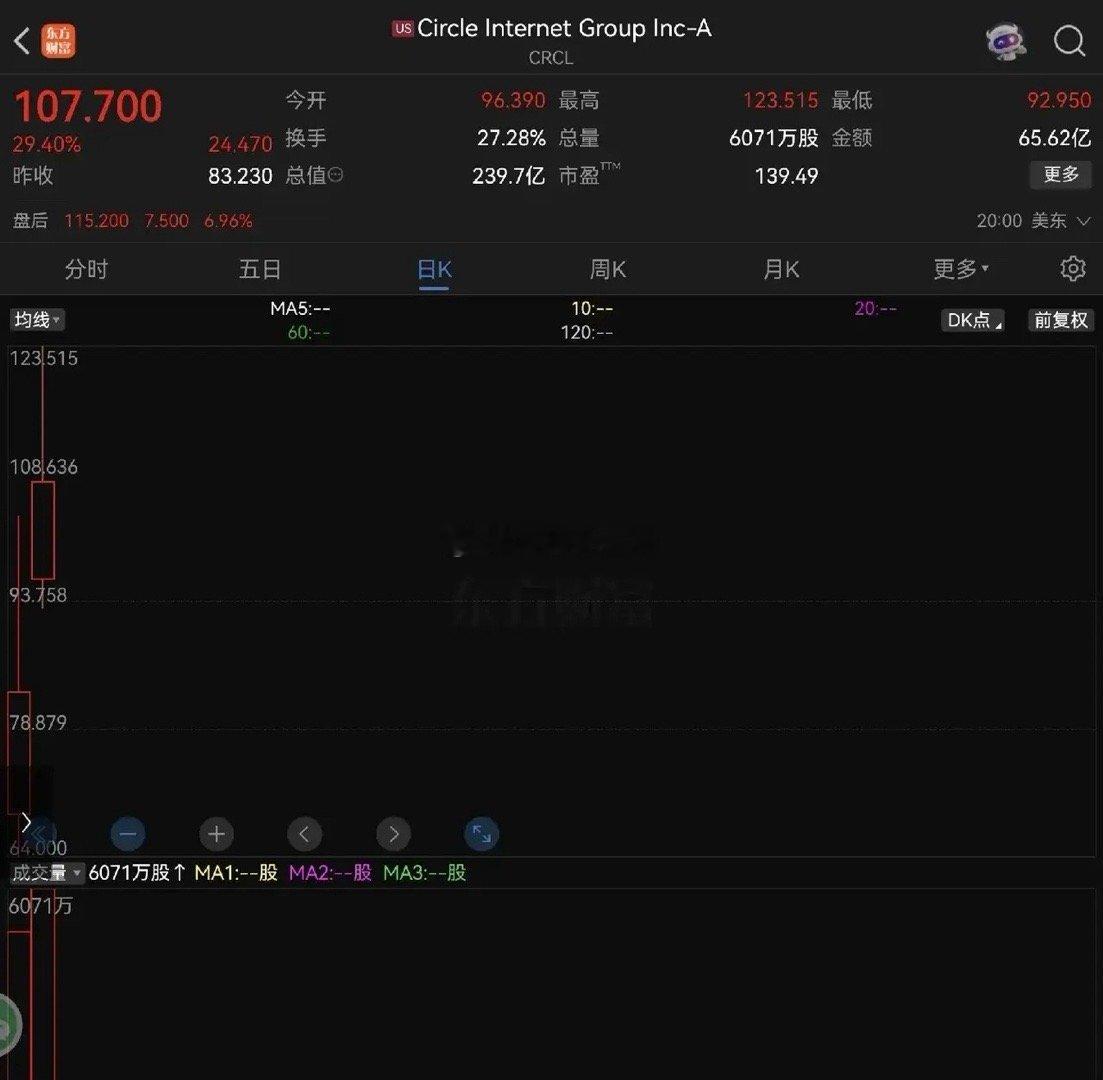
Task: Click the 盘后 change percent 6.96%
Action: click(228, 221)
